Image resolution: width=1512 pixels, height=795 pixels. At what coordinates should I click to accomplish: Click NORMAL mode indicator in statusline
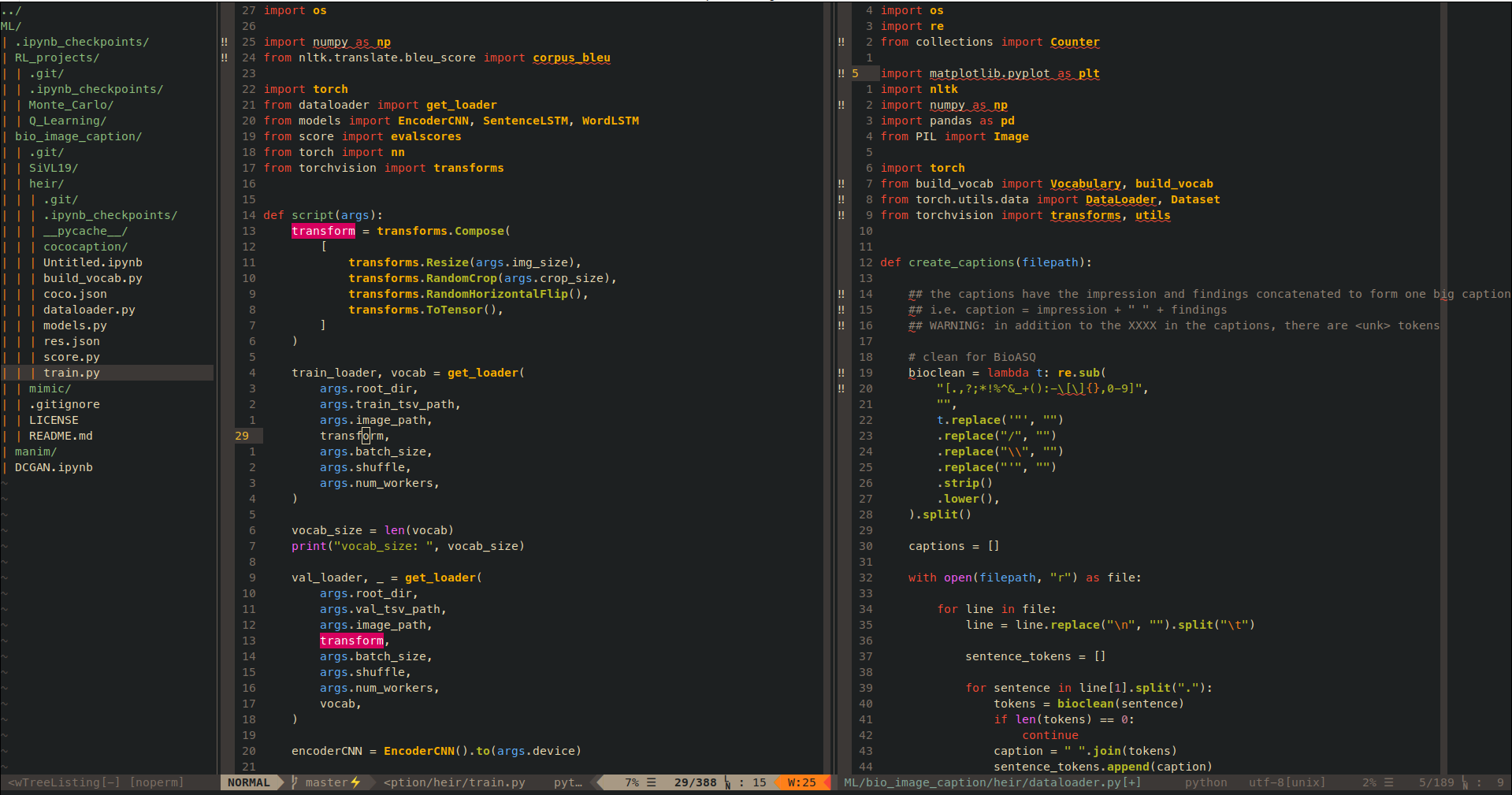248,782
